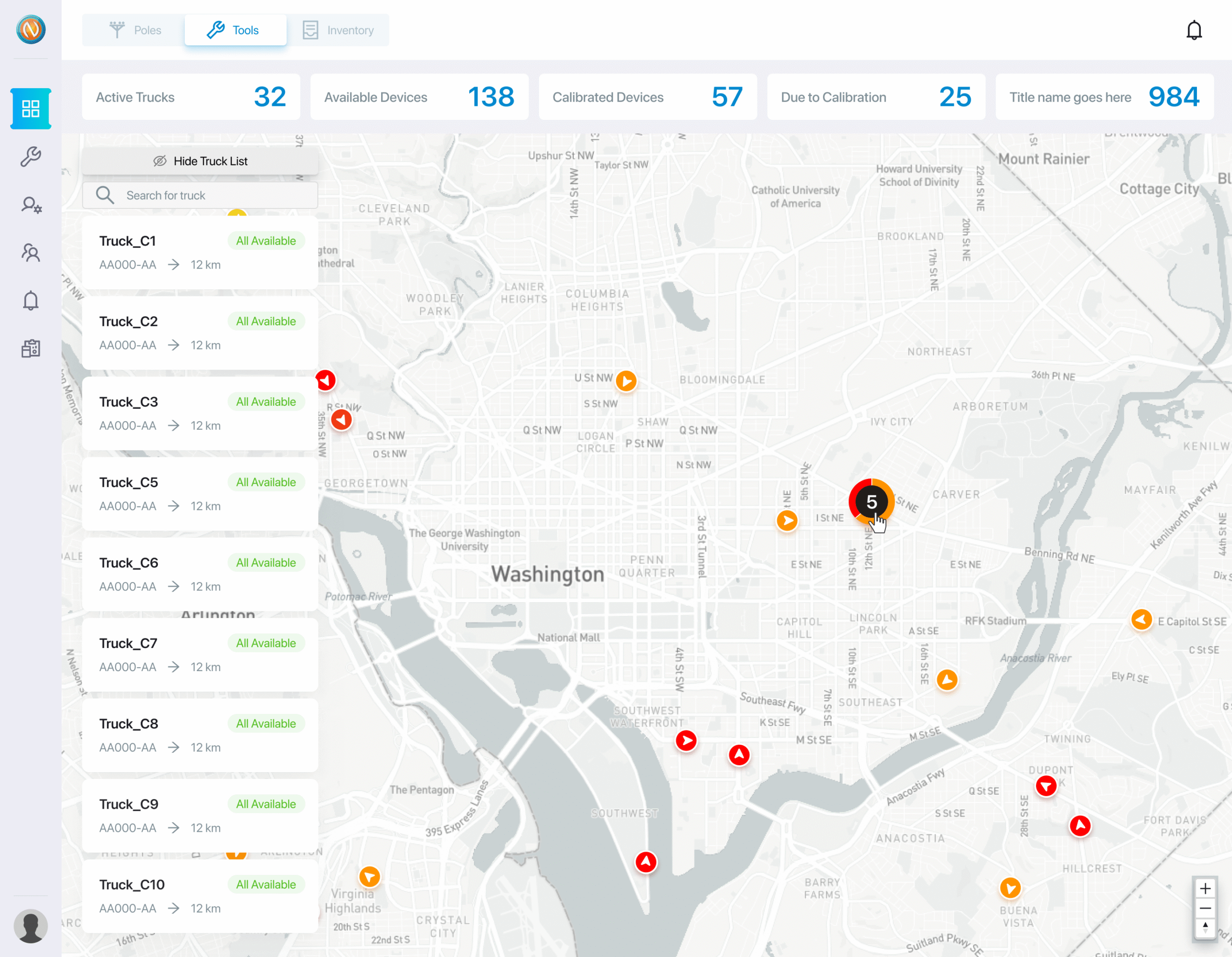
Task: Select the All Available badge on Truck_C3
Action: pyautogui.click(x=266, y=402)
